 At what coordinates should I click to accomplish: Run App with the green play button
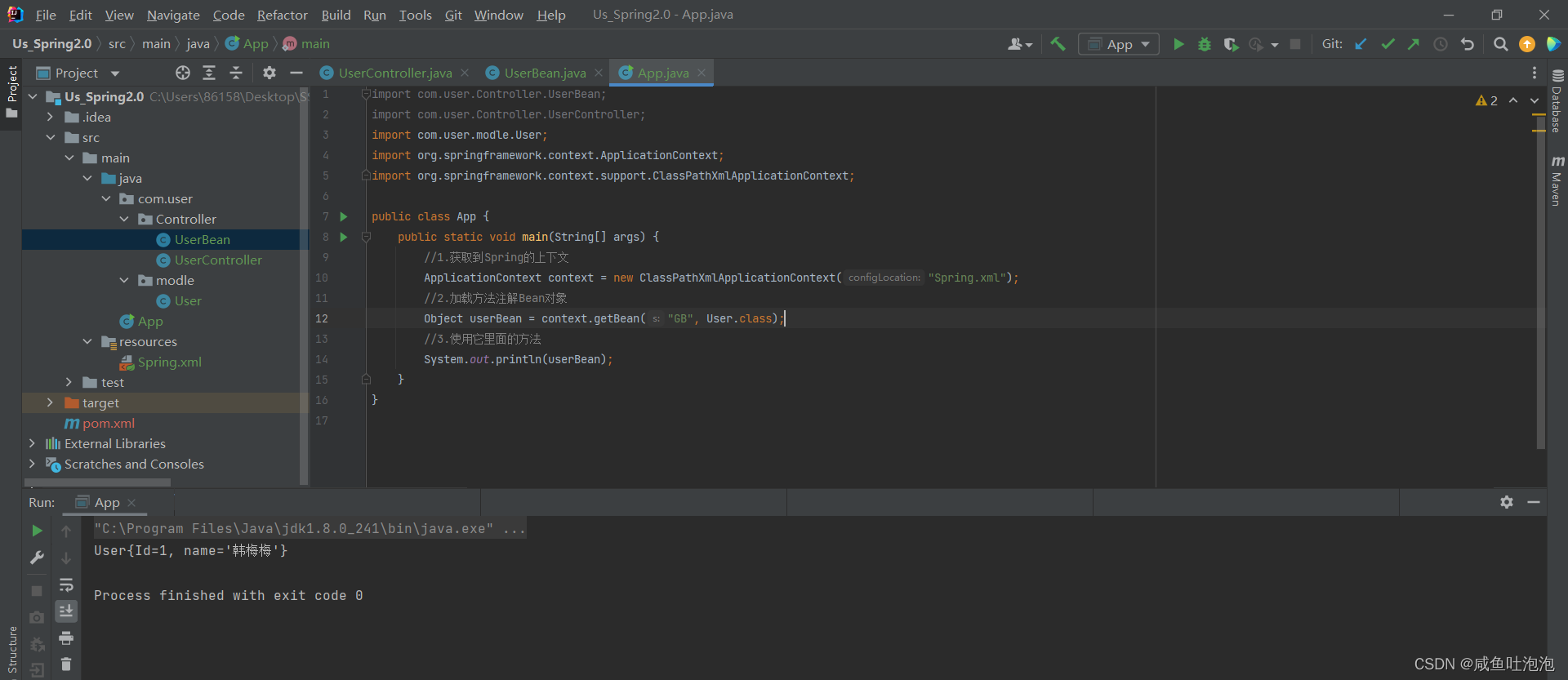coord(1178,44)
